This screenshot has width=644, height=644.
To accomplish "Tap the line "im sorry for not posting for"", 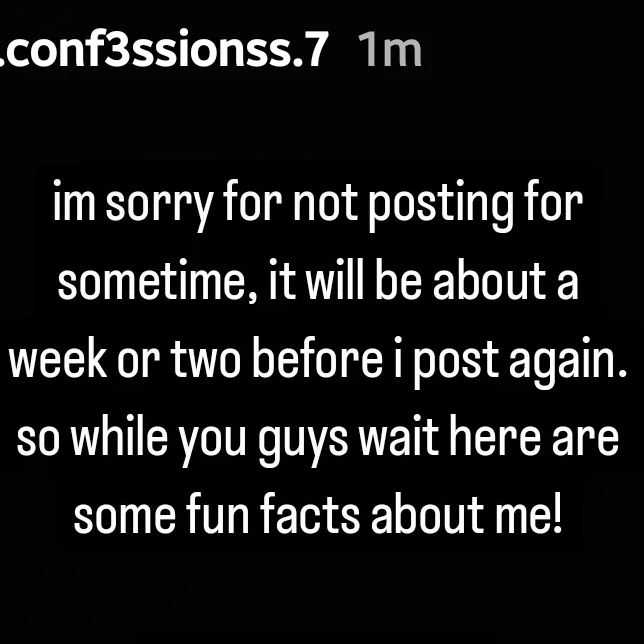I will [318, 207].
